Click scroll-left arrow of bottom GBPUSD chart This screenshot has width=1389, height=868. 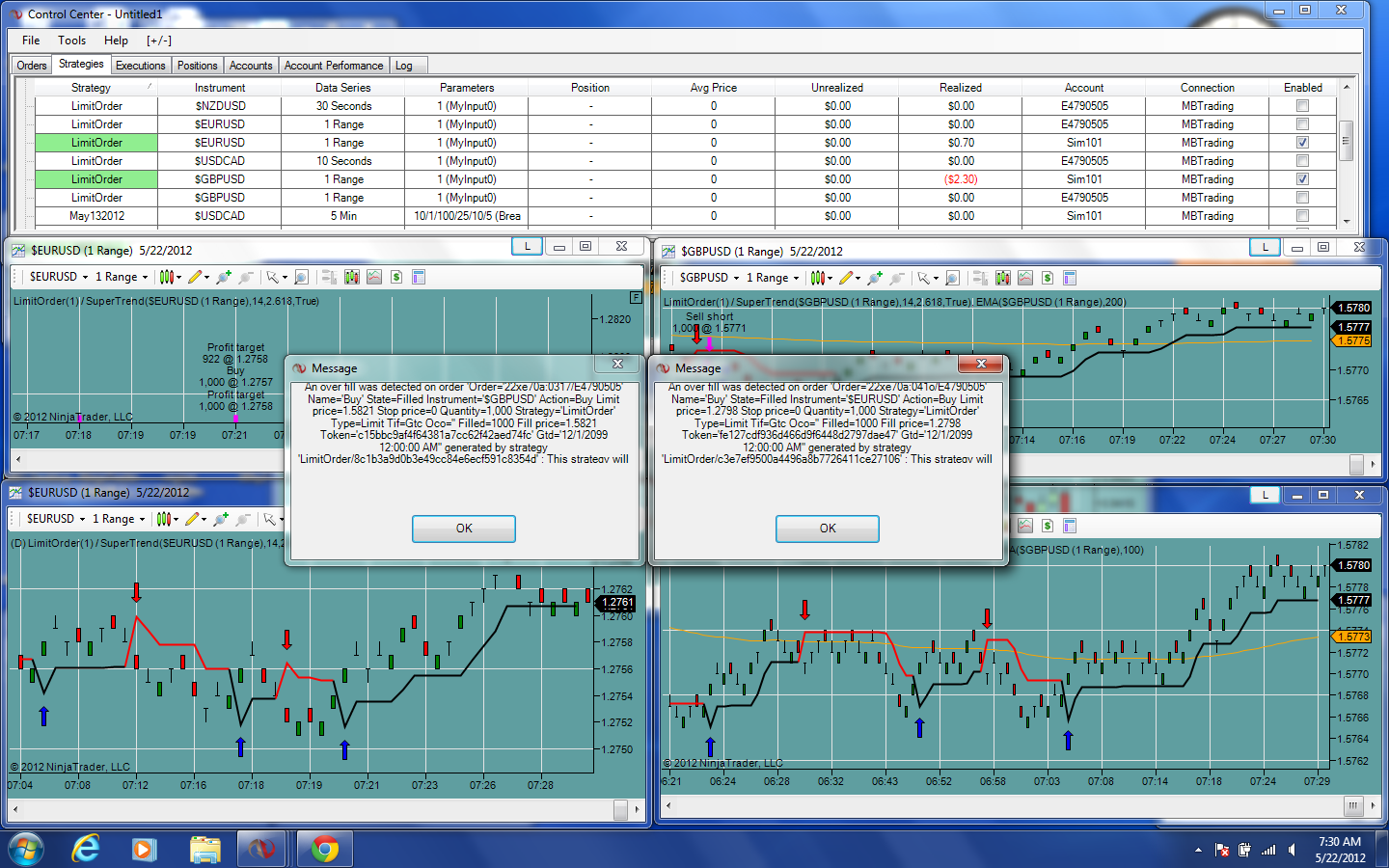pyautogui.click(x=669, y=804)
